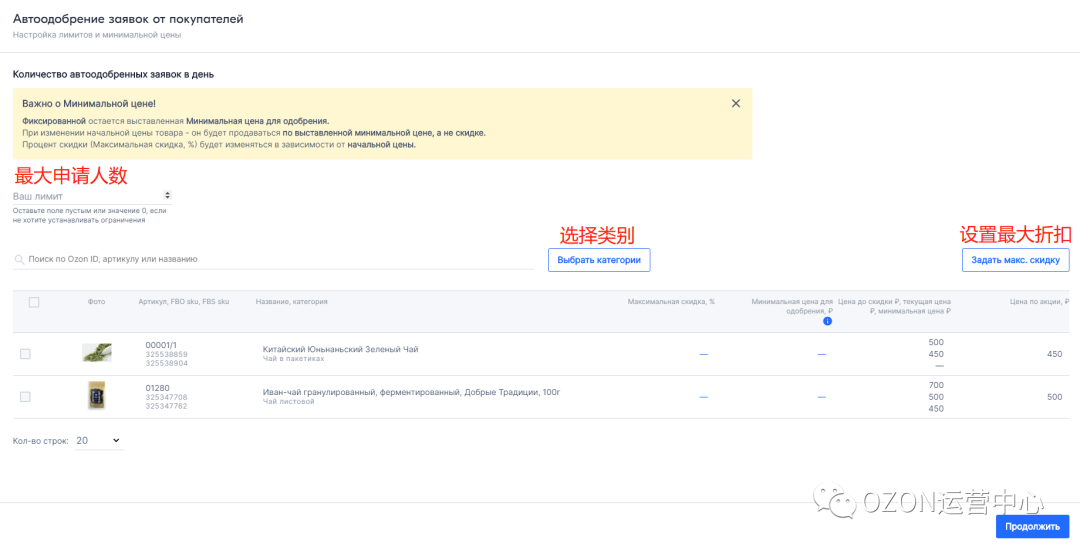Click article number 01280

pyautogui.click(x=158, y=387)
